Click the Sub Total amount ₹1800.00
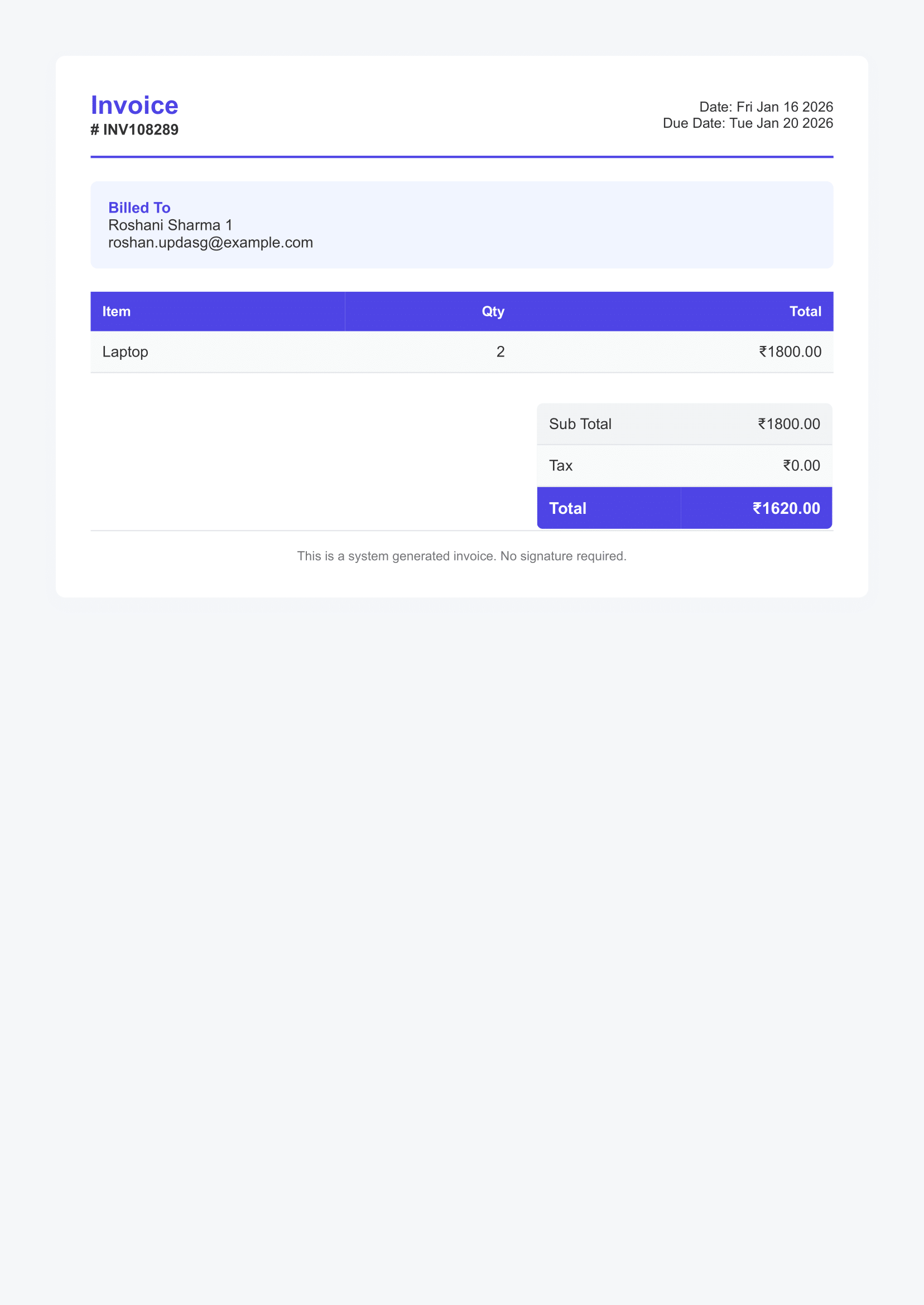The image size is (924, 1305). coord(788,424)
